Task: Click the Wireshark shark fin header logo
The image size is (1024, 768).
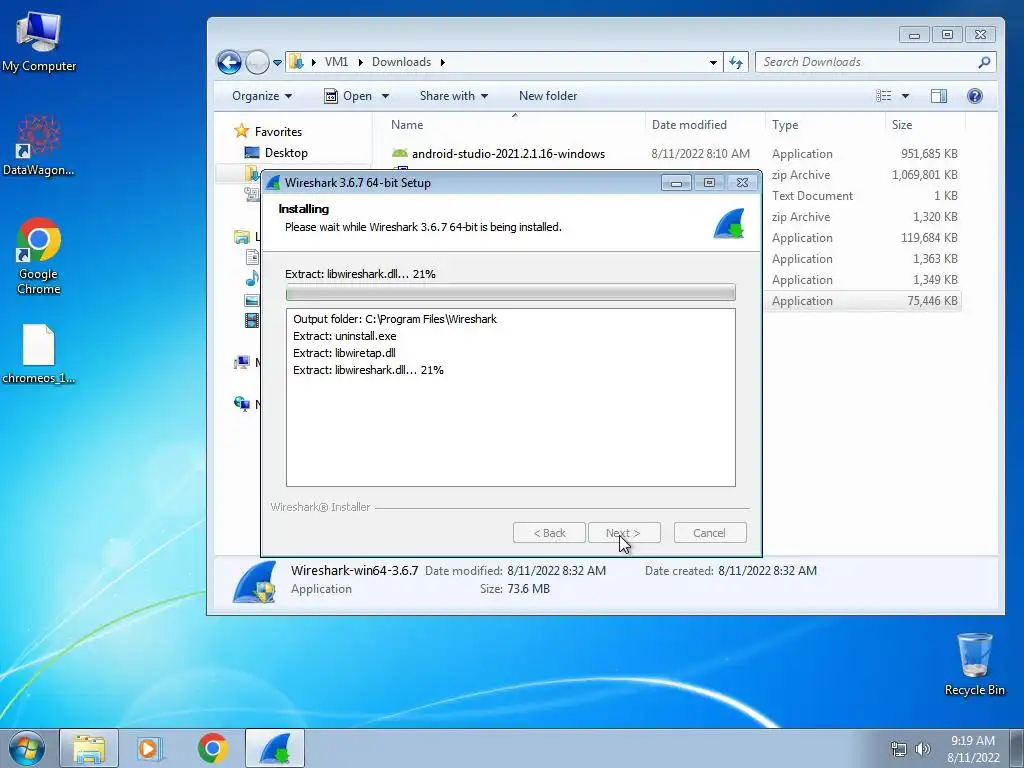Action: click(729, 223)
